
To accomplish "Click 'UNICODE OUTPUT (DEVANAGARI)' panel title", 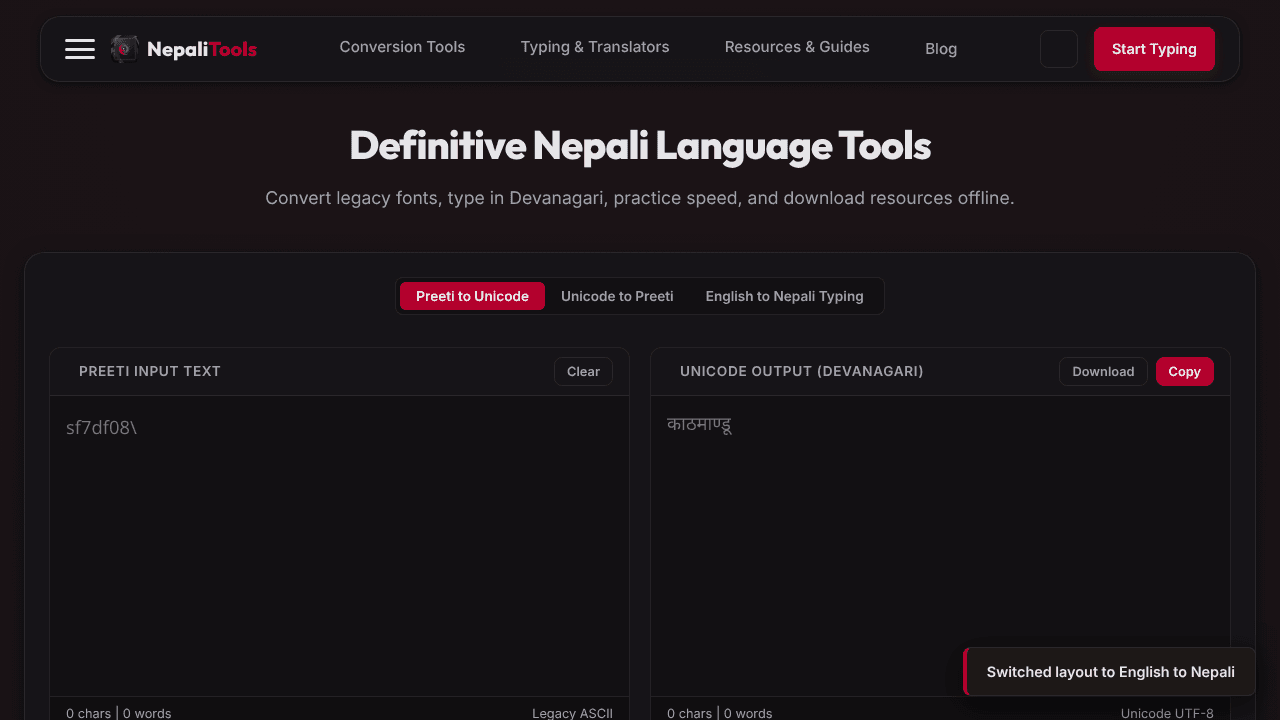I will point(802,371).
